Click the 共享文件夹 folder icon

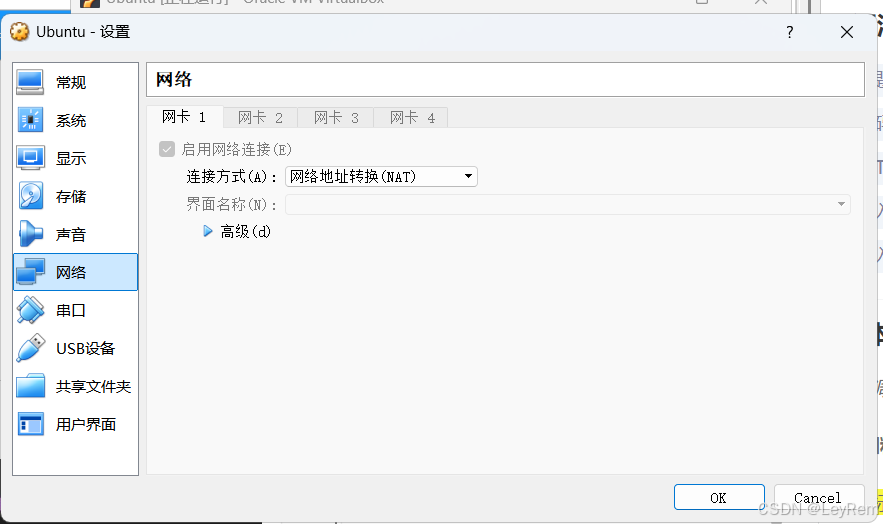[x=30, y=386]
